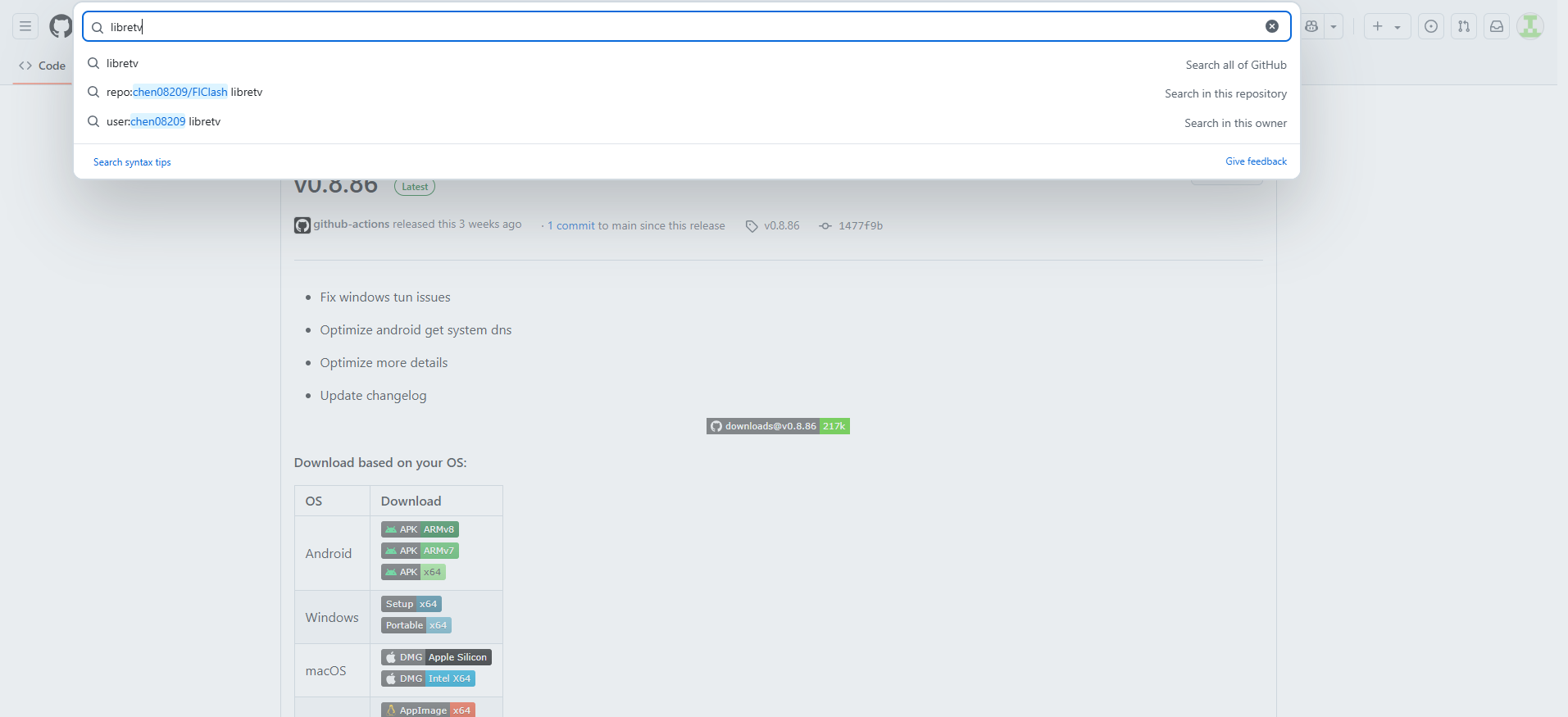The image size is (1568, 717).
Task: Click the GitHub Octocat logo
Action: coord(61,26)
